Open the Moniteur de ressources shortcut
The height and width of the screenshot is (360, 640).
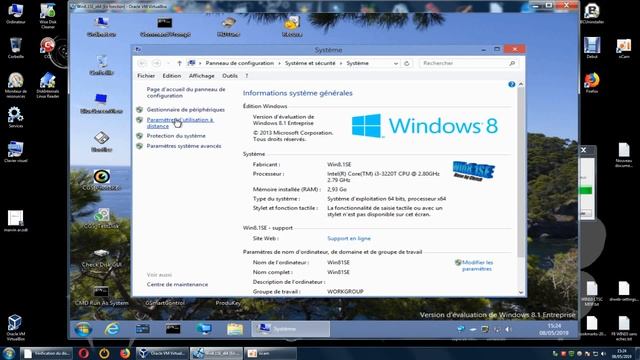point(16,85)
